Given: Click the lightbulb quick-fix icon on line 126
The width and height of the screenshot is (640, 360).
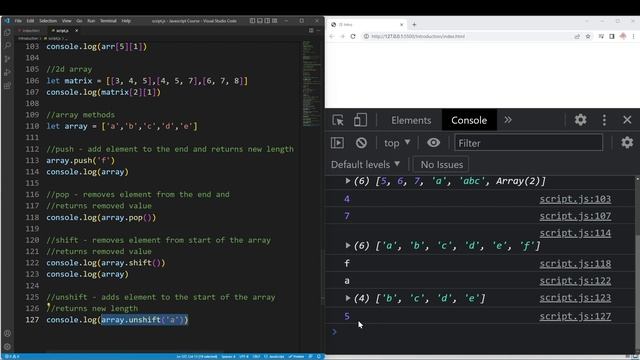Looking at the screenshot, I should tap(49, 305).
